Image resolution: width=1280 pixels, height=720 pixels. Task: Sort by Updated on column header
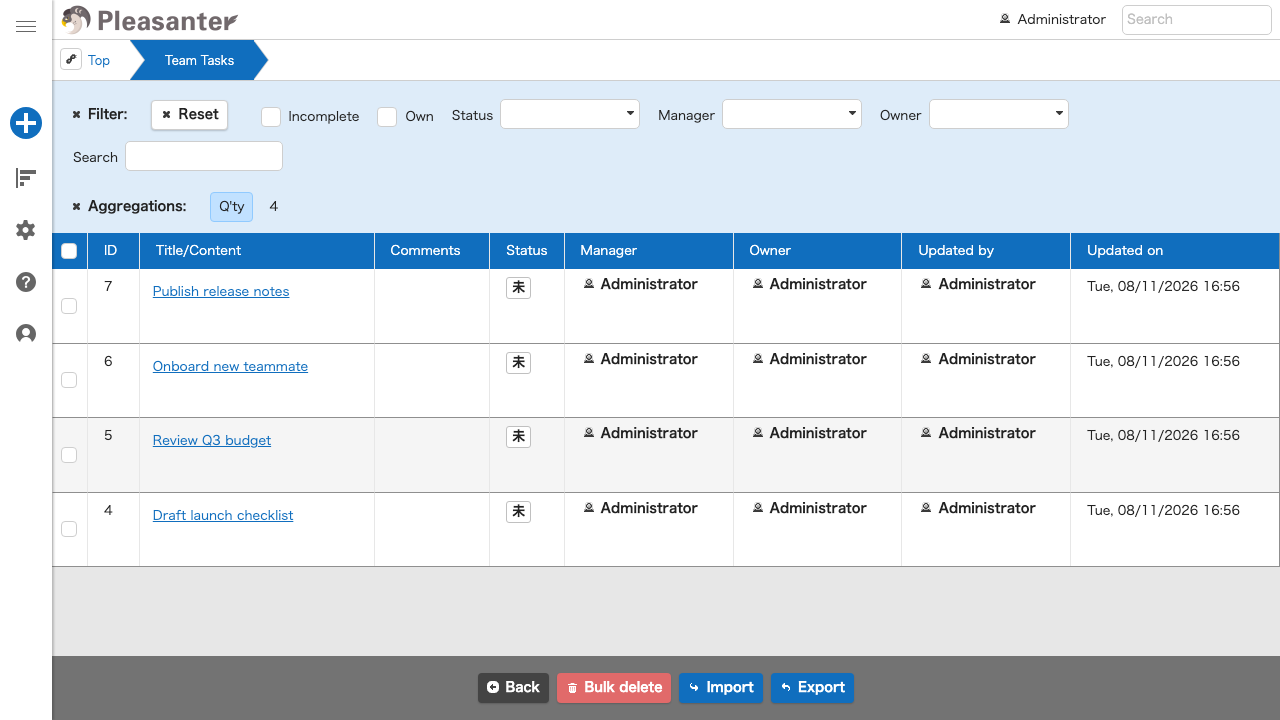1175,251
